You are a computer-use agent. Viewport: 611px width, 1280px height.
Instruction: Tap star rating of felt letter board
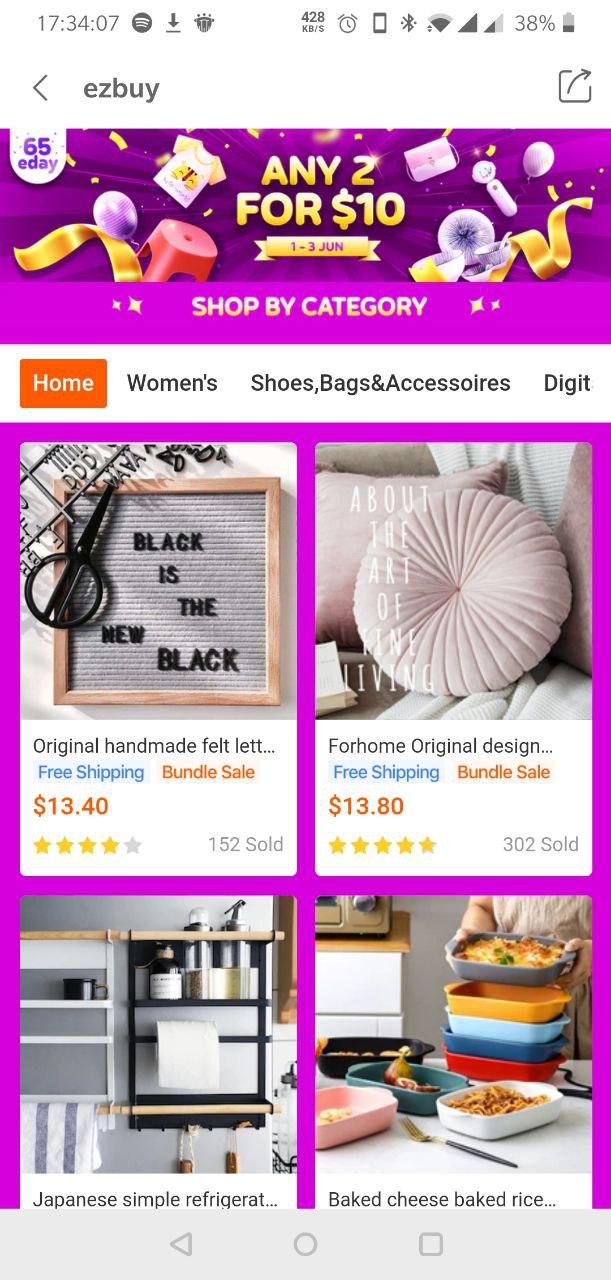point(88,845)
